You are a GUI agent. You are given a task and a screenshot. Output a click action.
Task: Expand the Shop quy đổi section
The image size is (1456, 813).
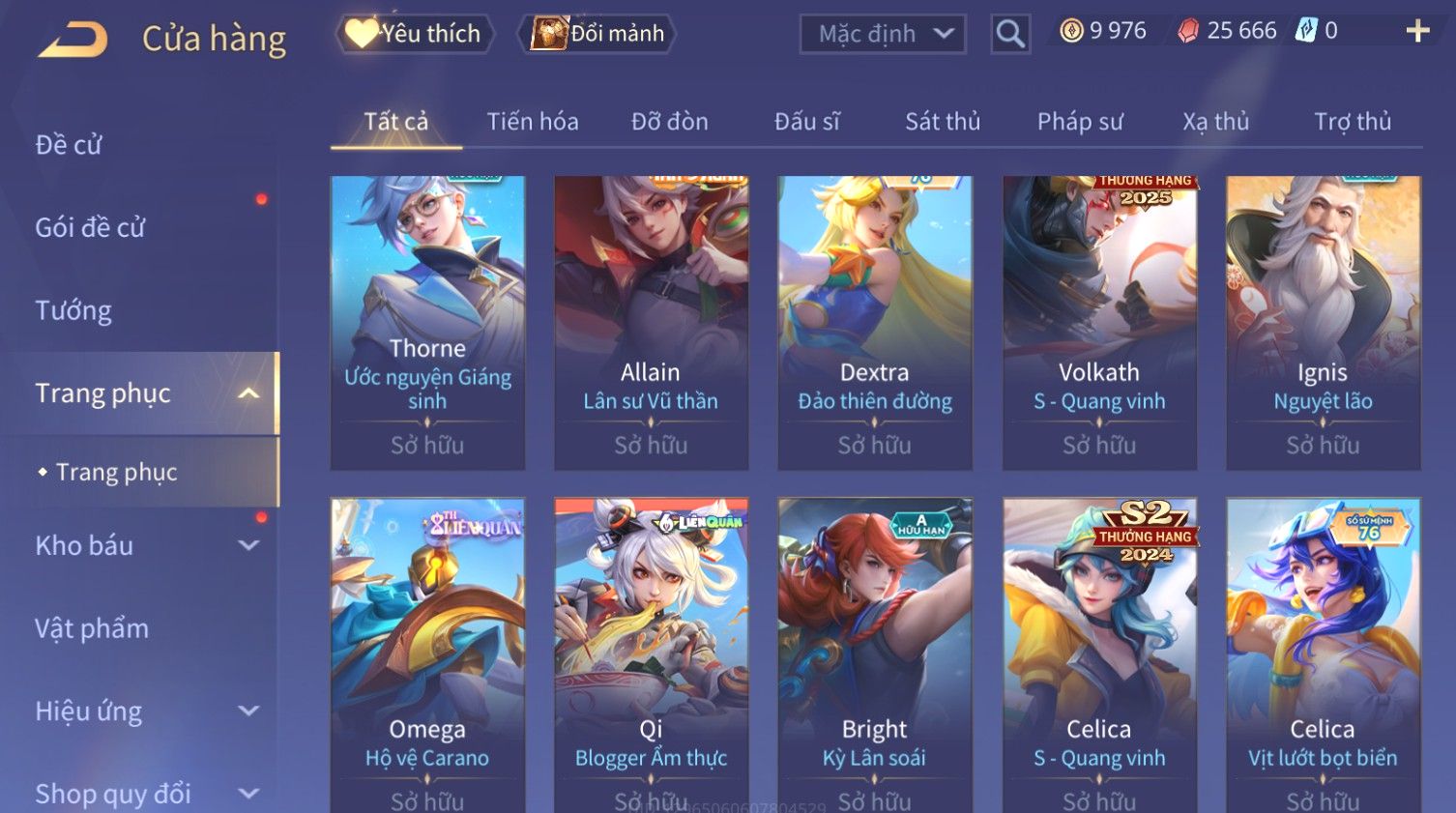click(x=248, y=795)
